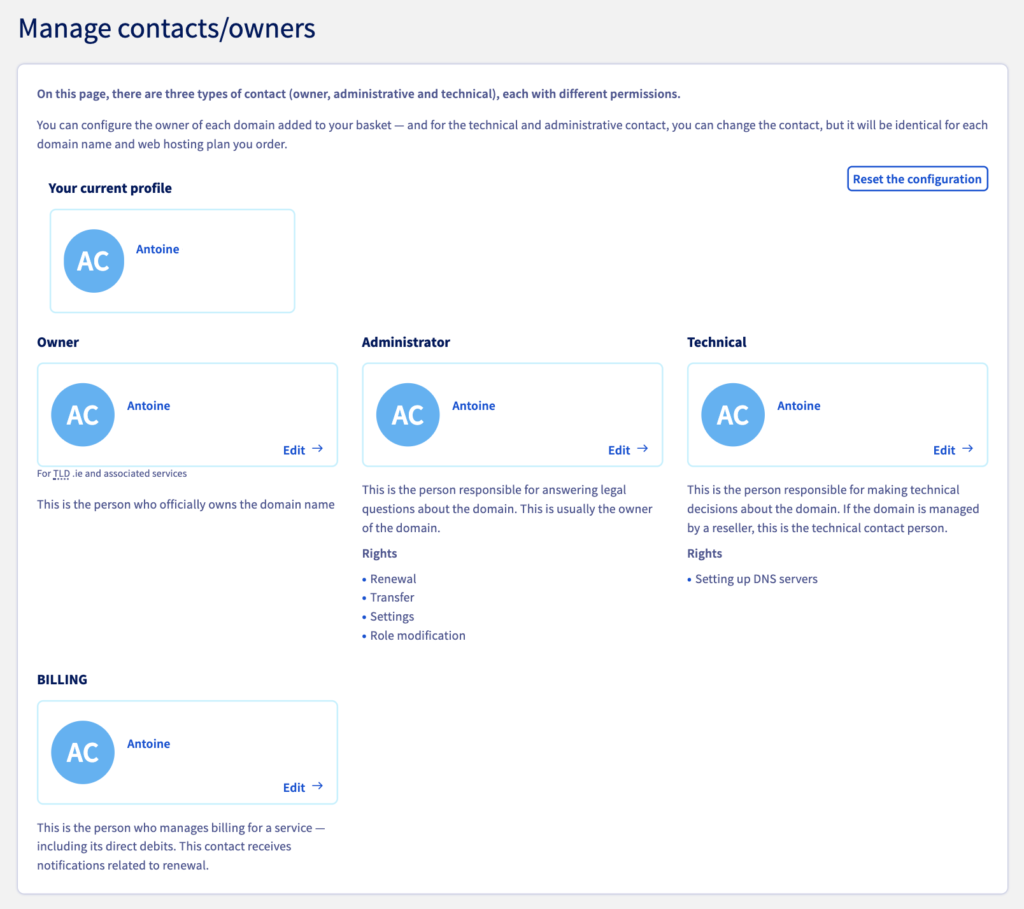Image resolution: width=1024 pixels, height=909 pixels.
Task: Open Antoine link in Owner card
Action: (x=148, y=406)
